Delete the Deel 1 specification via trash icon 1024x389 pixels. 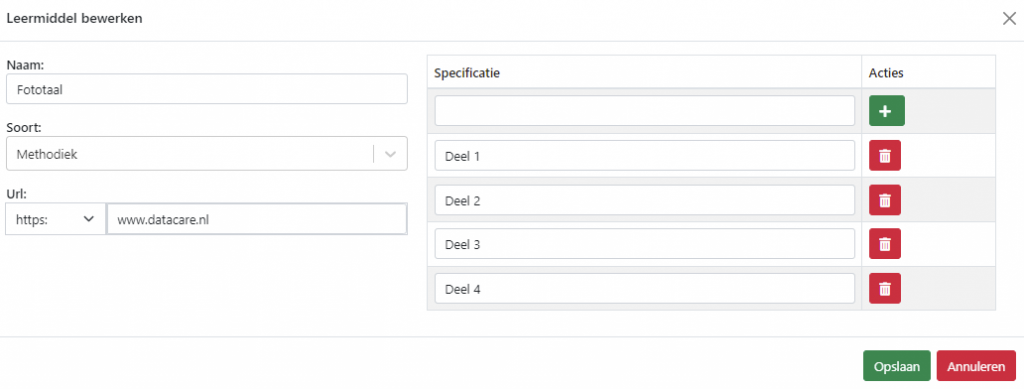coord(885,156)
